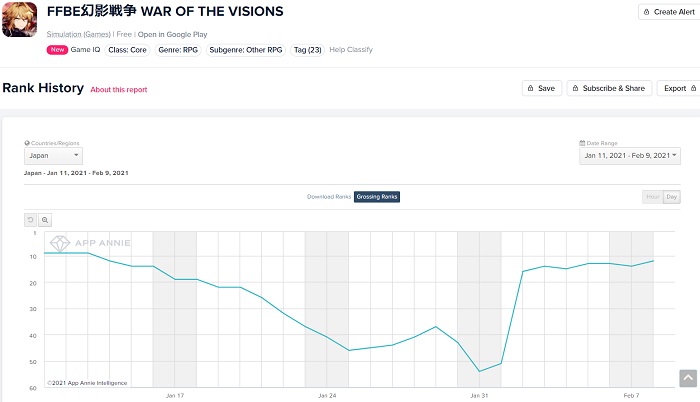
Task: Click the calendar icon beside Date Range
Action: coord(582,143)
